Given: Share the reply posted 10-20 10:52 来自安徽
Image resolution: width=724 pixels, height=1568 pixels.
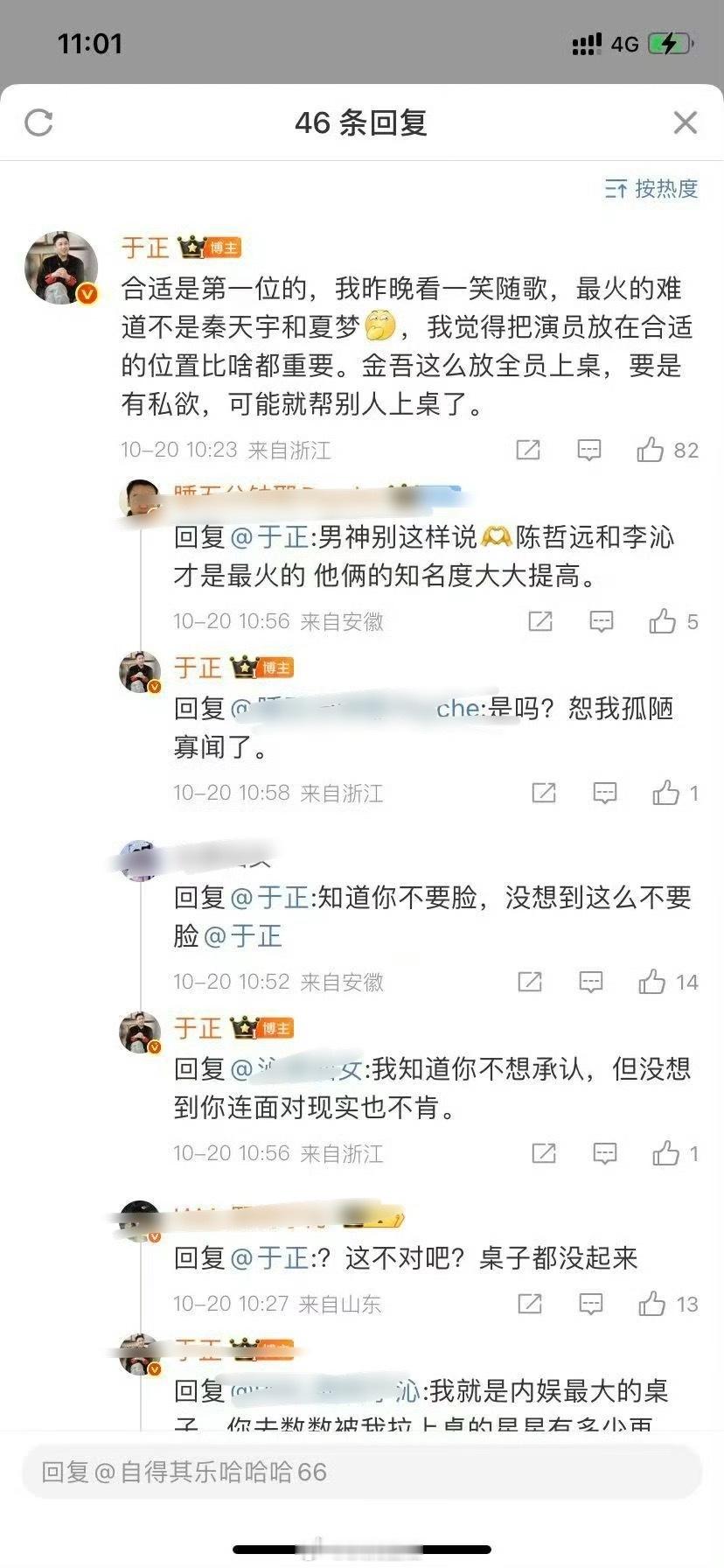Looking at the screenshot, I should (x=530, y=982).
